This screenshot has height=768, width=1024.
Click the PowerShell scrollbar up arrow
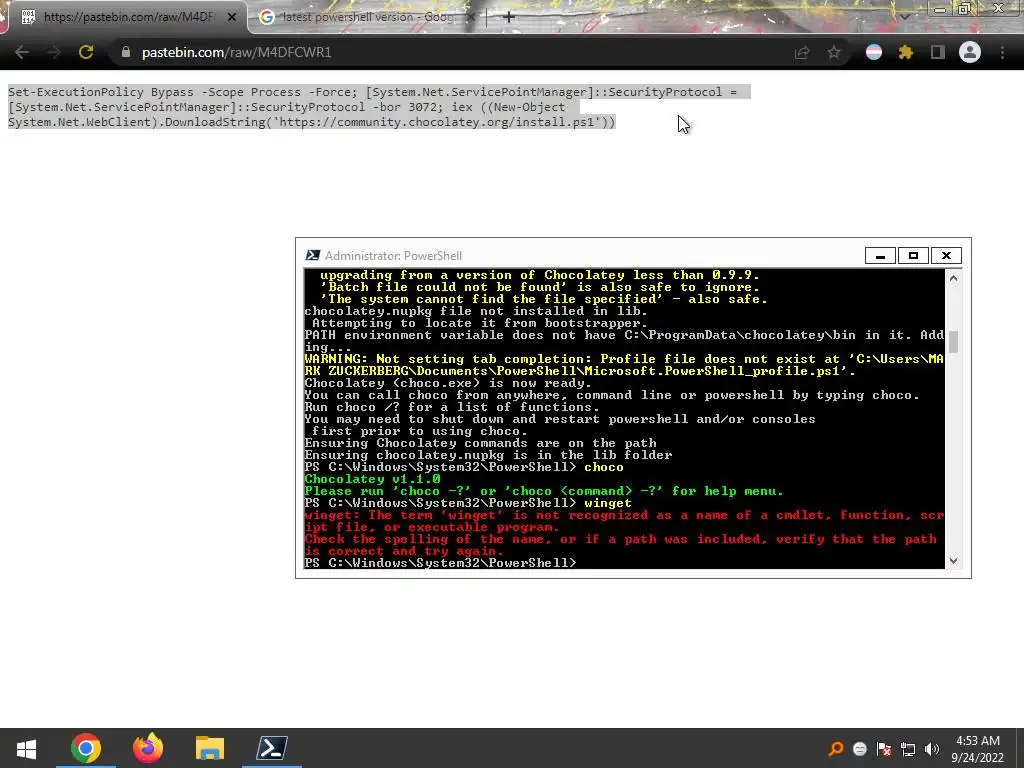pos(953,278)
